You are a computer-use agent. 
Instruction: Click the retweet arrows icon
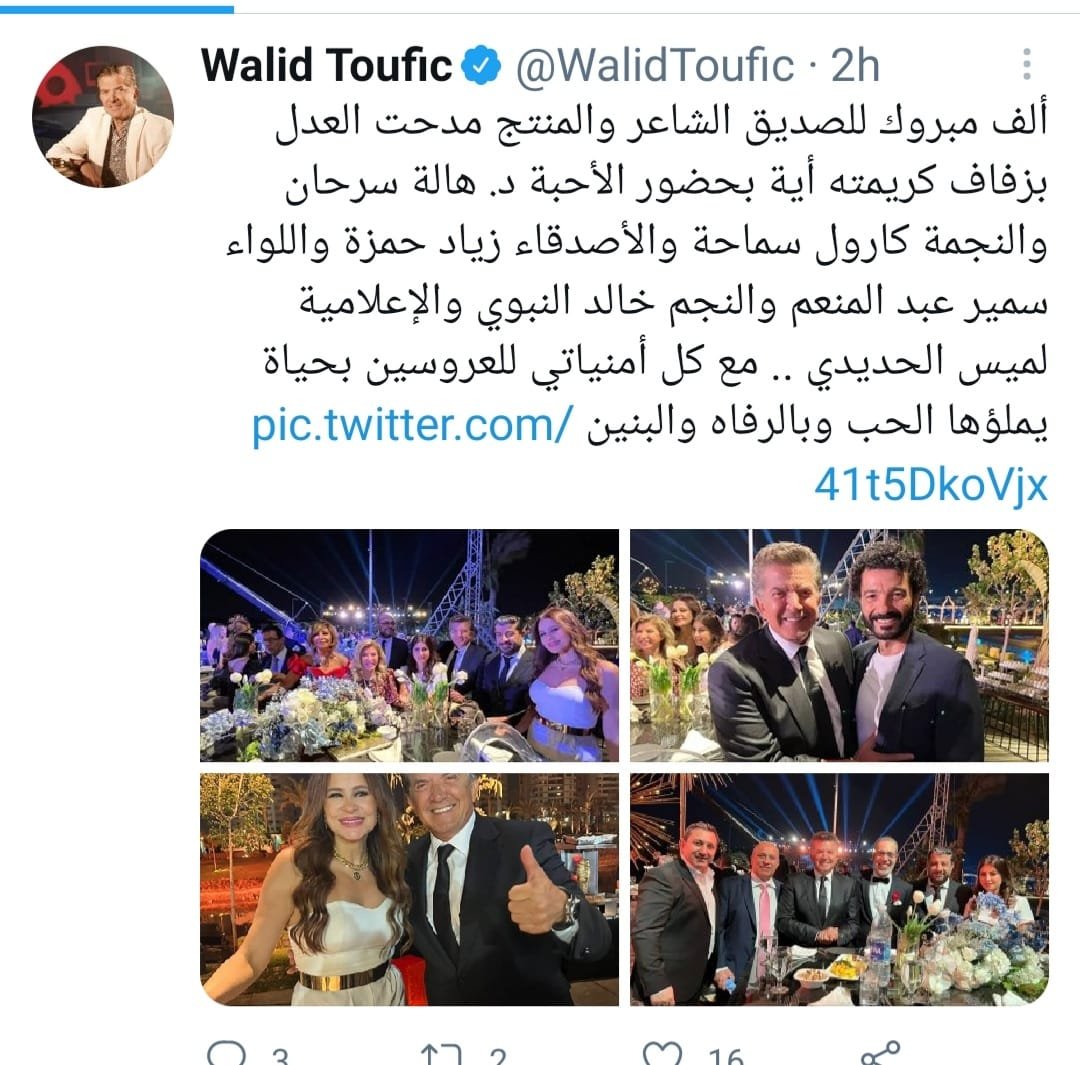[x=441, y=1054]
